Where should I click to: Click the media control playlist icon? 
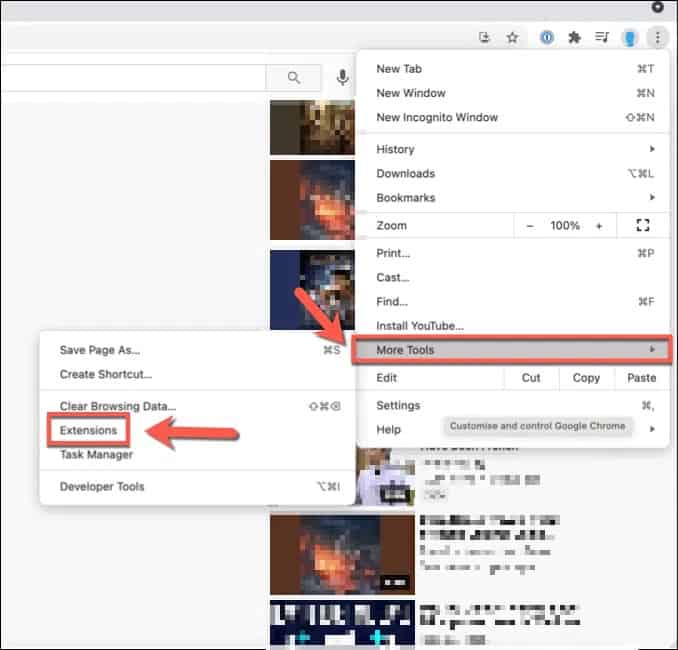[601, 38]
